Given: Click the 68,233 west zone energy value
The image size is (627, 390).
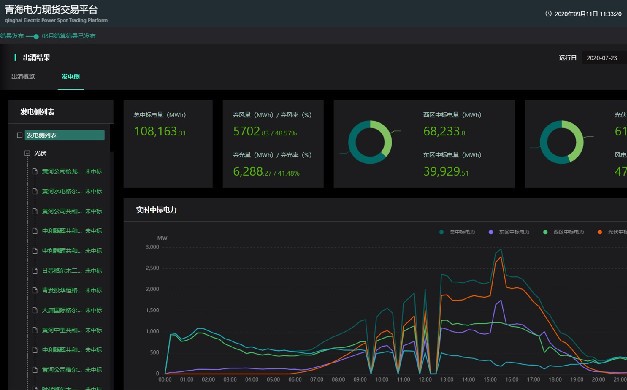Looking at the screenshot, I should (444, 131).
